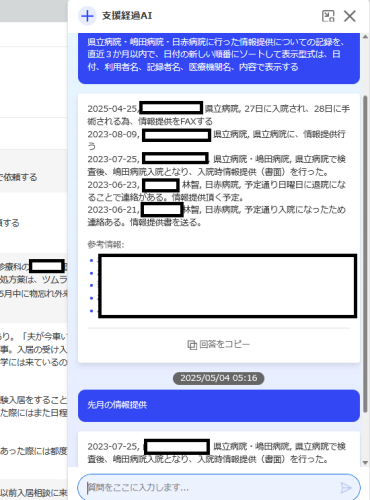Click the 参考情報: label
This screenshot has width=370, height=500.
coord(106,244)
